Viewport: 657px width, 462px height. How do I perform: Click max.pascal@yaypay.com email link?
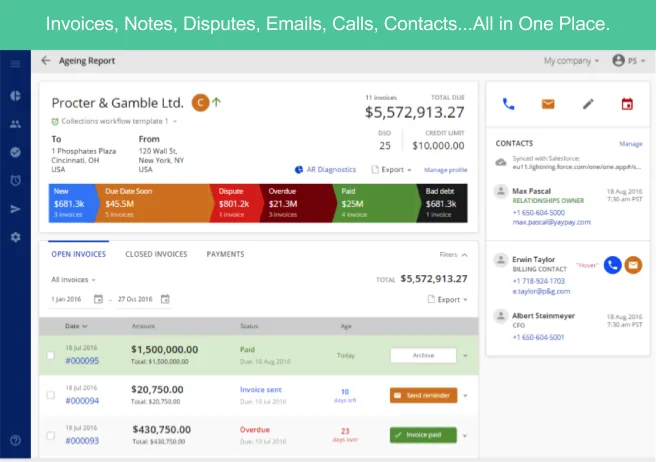tap(551, 222)
